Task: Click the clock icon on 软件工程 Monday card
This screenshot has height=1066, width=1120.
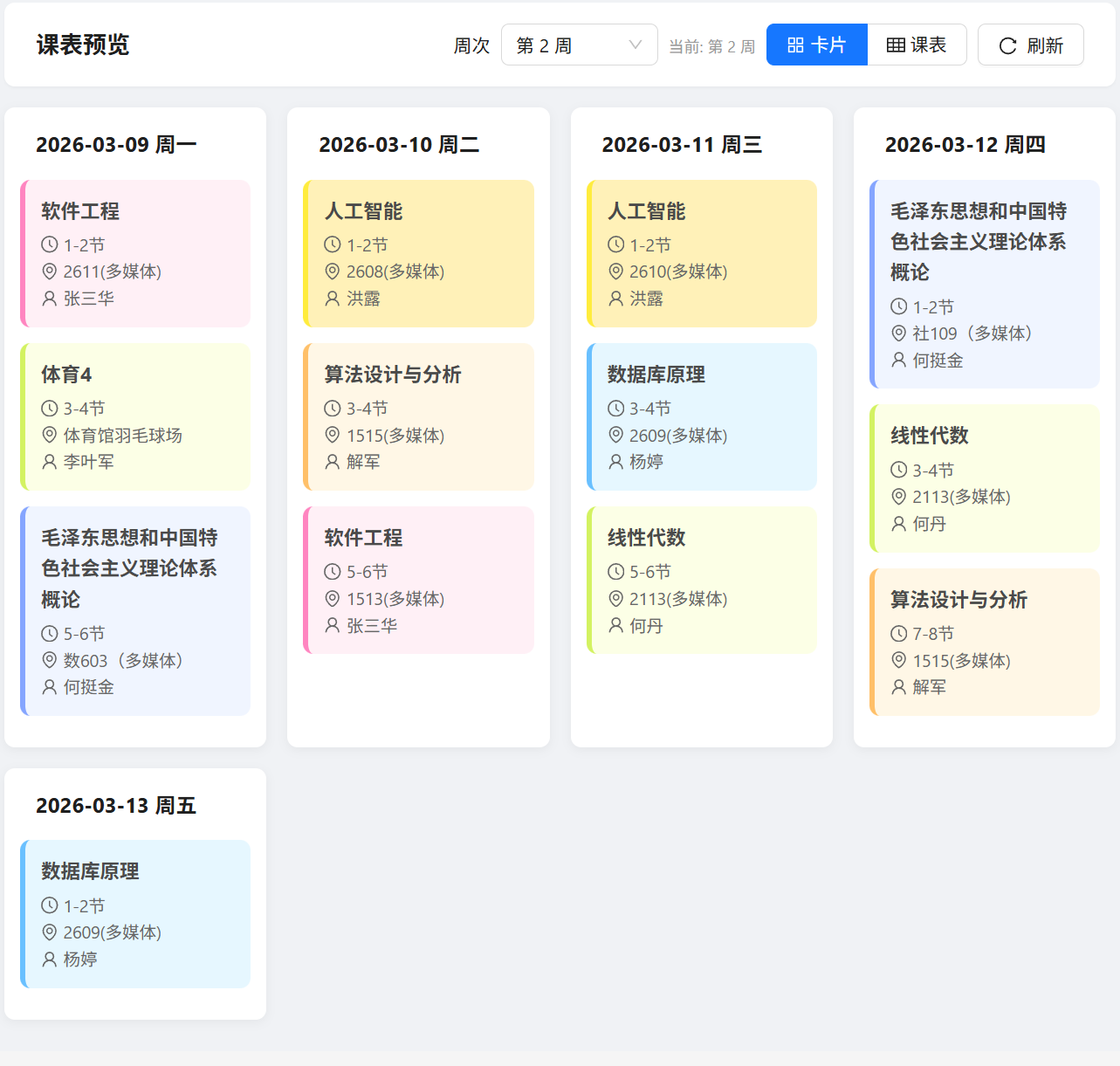Action: point(49,244)
